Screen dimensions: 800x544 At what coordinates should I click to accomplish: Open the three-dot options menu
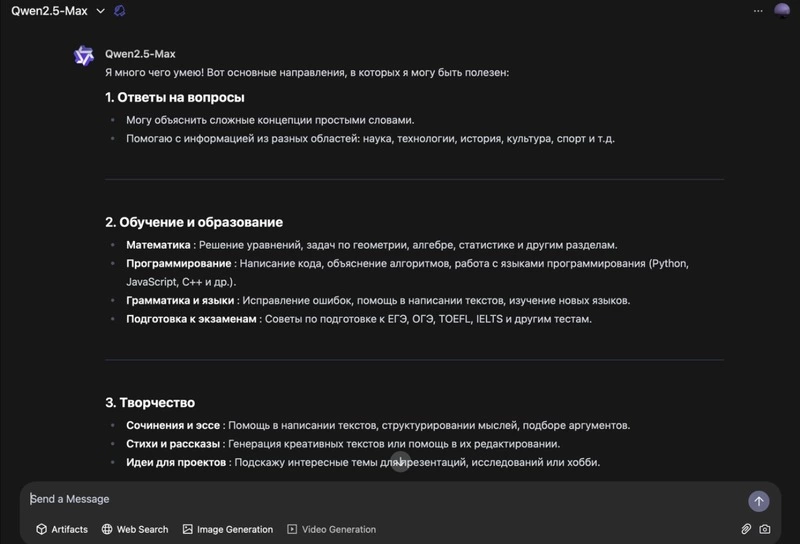[x=758, y=11]
